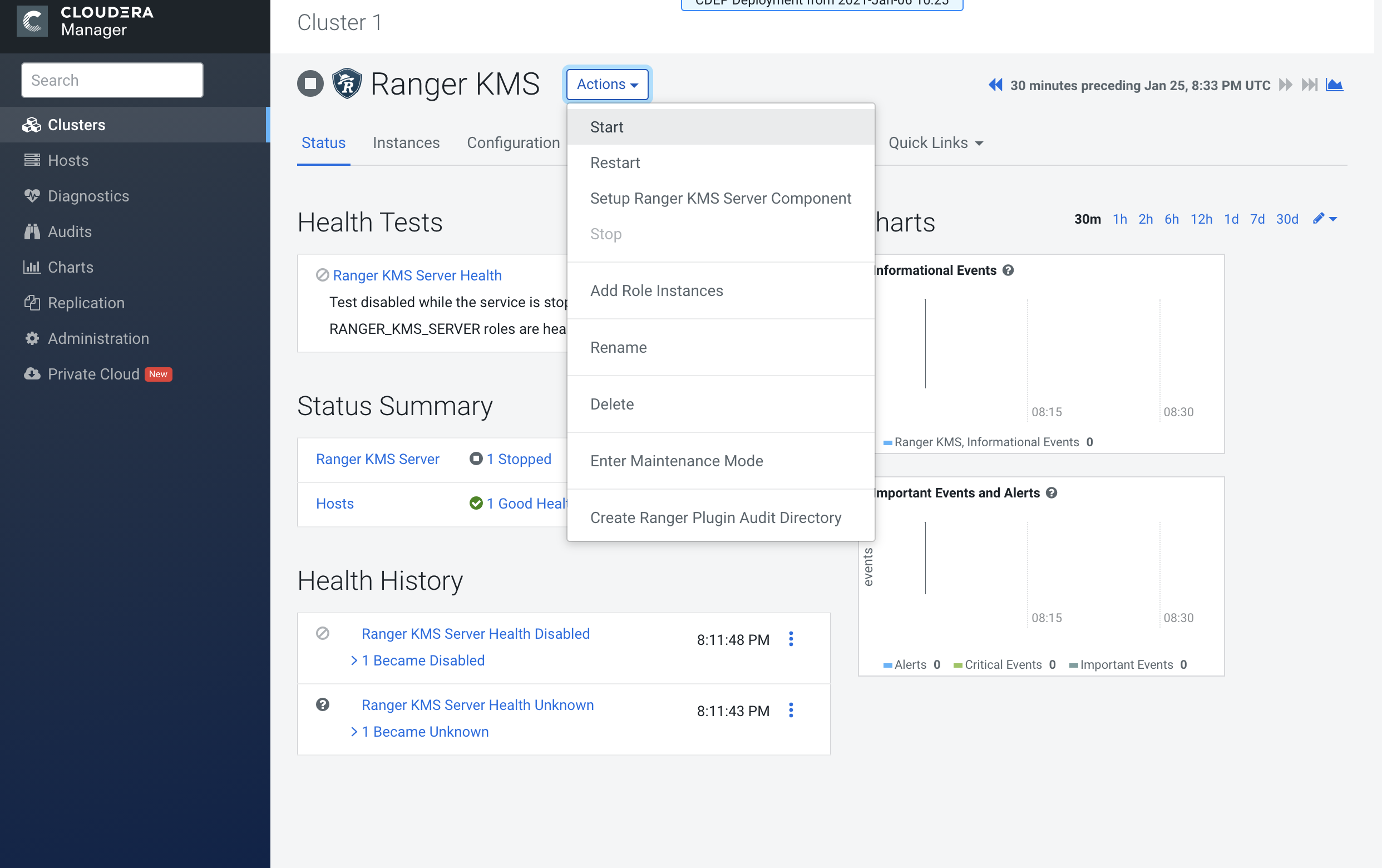Screen dimensions: 1382x868
Task: Open options for Health Unknown history entry
Action: point(791,710)
